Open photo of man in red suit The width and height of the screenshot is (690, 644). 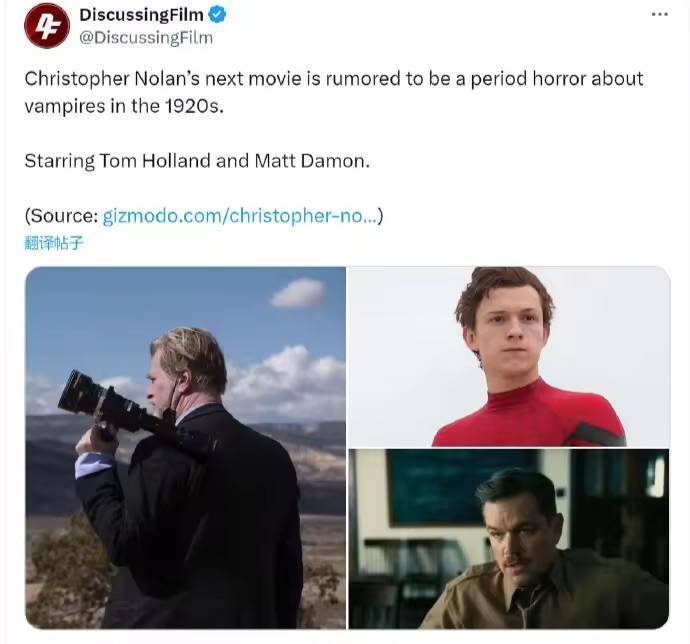point(509,356)
